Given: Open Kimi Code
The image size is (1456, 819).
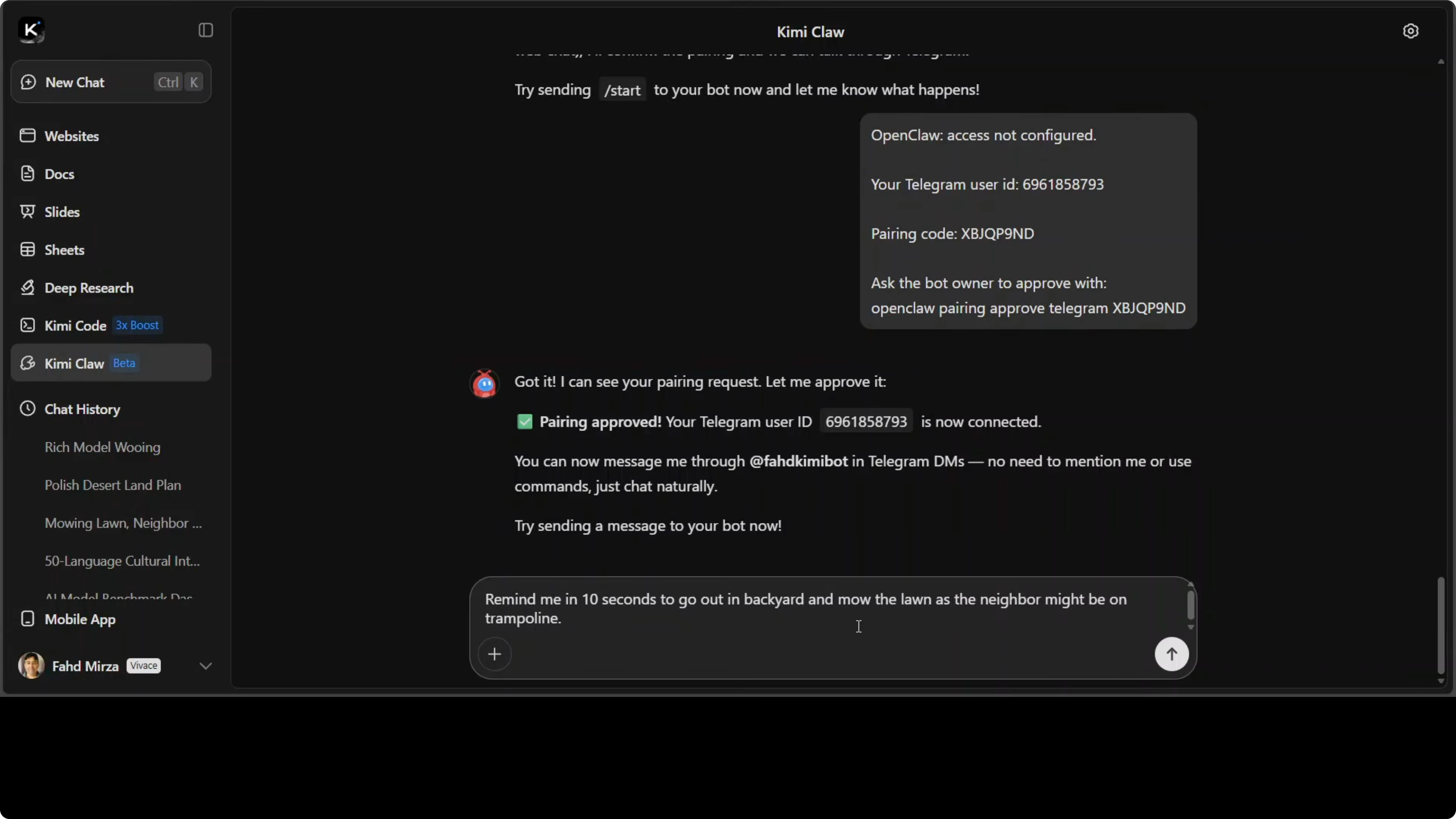Looking at the screenshot, I should [75, 326].
